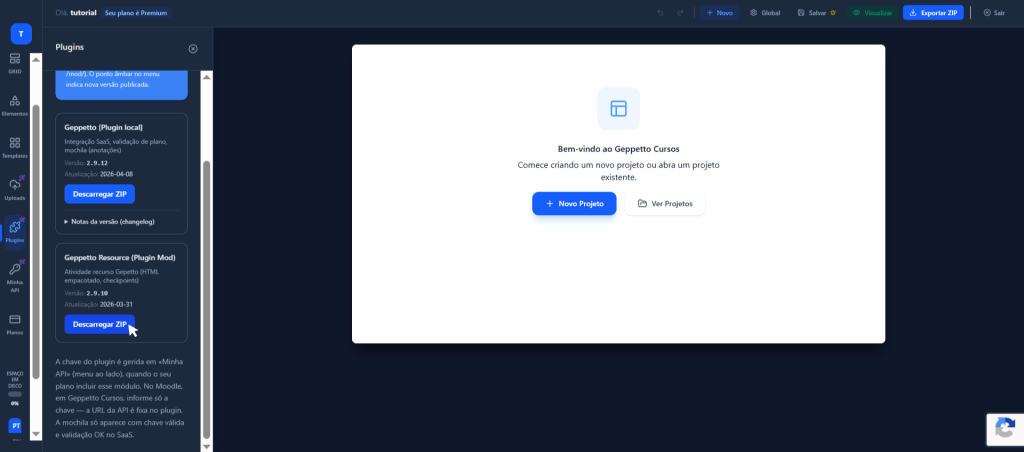Open the Uploads section
The width and height of the screenshot is (1024, 452).
point(15,189)
